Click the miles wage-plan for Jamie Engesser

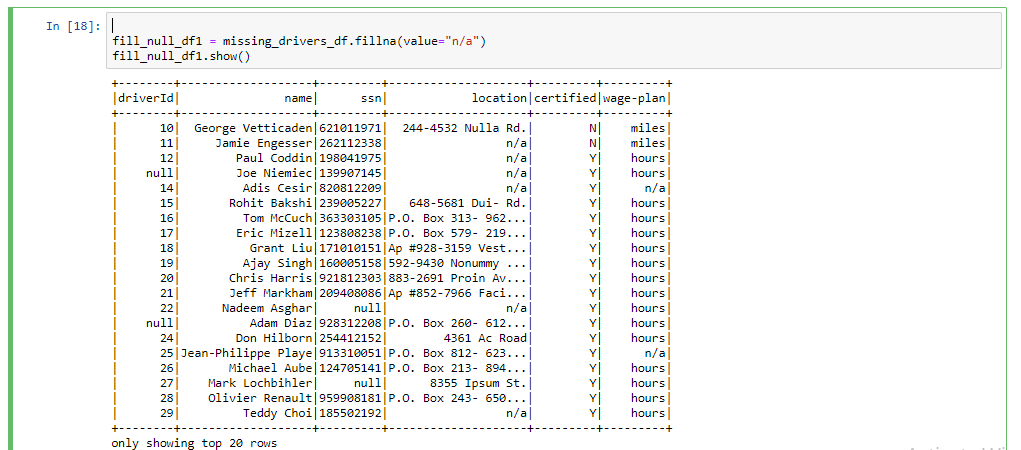(648, 143)
